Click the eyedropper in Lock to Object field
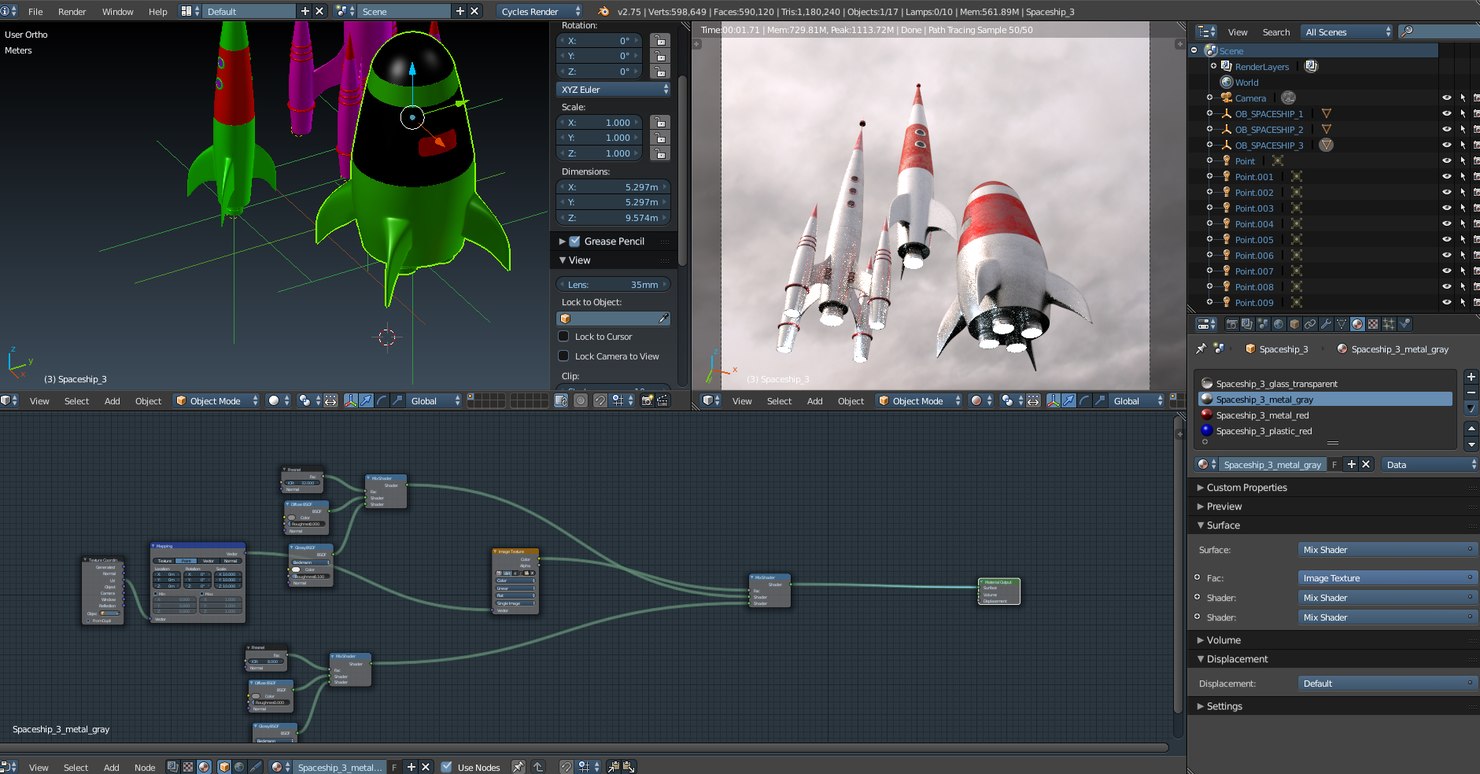This screenshot has width=1480, height=774. 663,318
